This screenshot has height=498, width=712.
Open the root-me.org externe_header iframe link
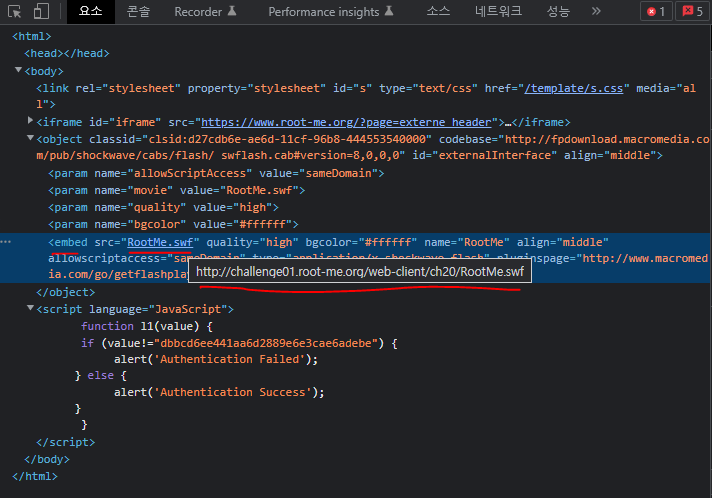[346, 122]
